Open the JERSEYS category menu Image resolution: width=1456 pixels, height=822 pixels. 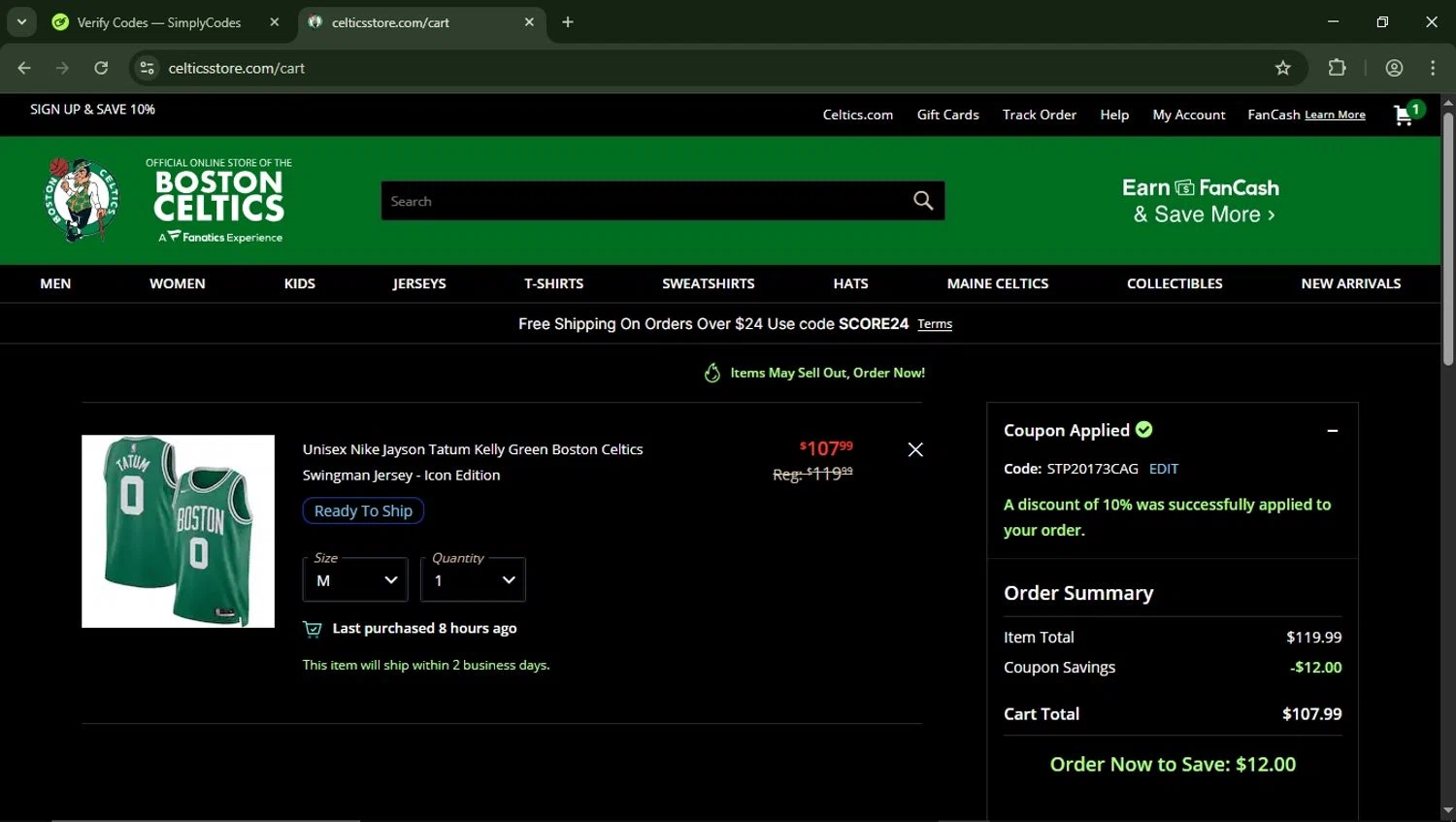point(419,283)
